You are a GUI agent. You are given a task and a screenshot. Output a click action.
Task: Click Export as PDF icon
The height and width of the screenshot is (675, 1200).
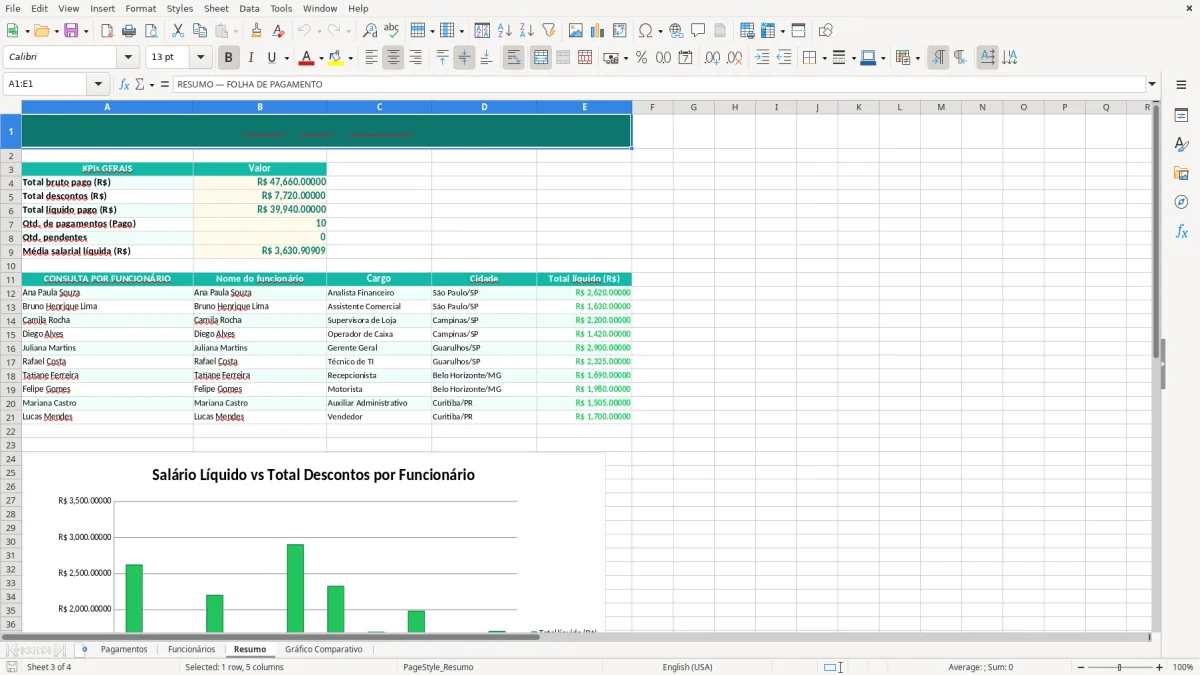coord(107,31)
